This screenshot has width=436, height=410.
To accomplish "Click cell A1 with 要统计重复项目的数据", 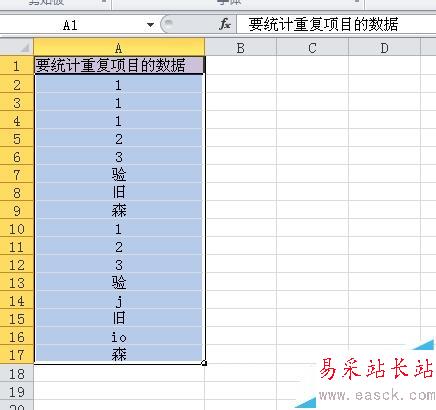I will [x=119, y=65].
